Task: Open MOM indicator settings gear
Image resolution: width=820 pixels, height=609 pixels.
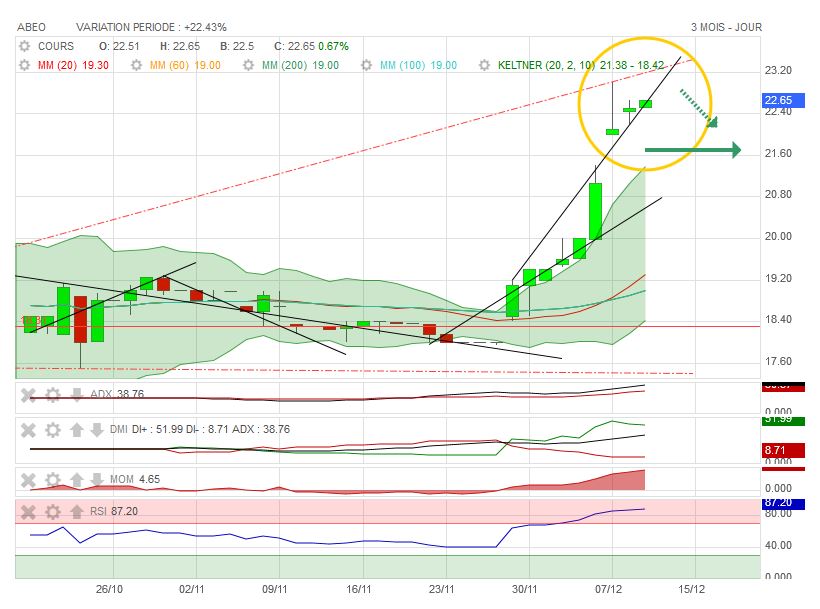Action: tap(53, 479)
